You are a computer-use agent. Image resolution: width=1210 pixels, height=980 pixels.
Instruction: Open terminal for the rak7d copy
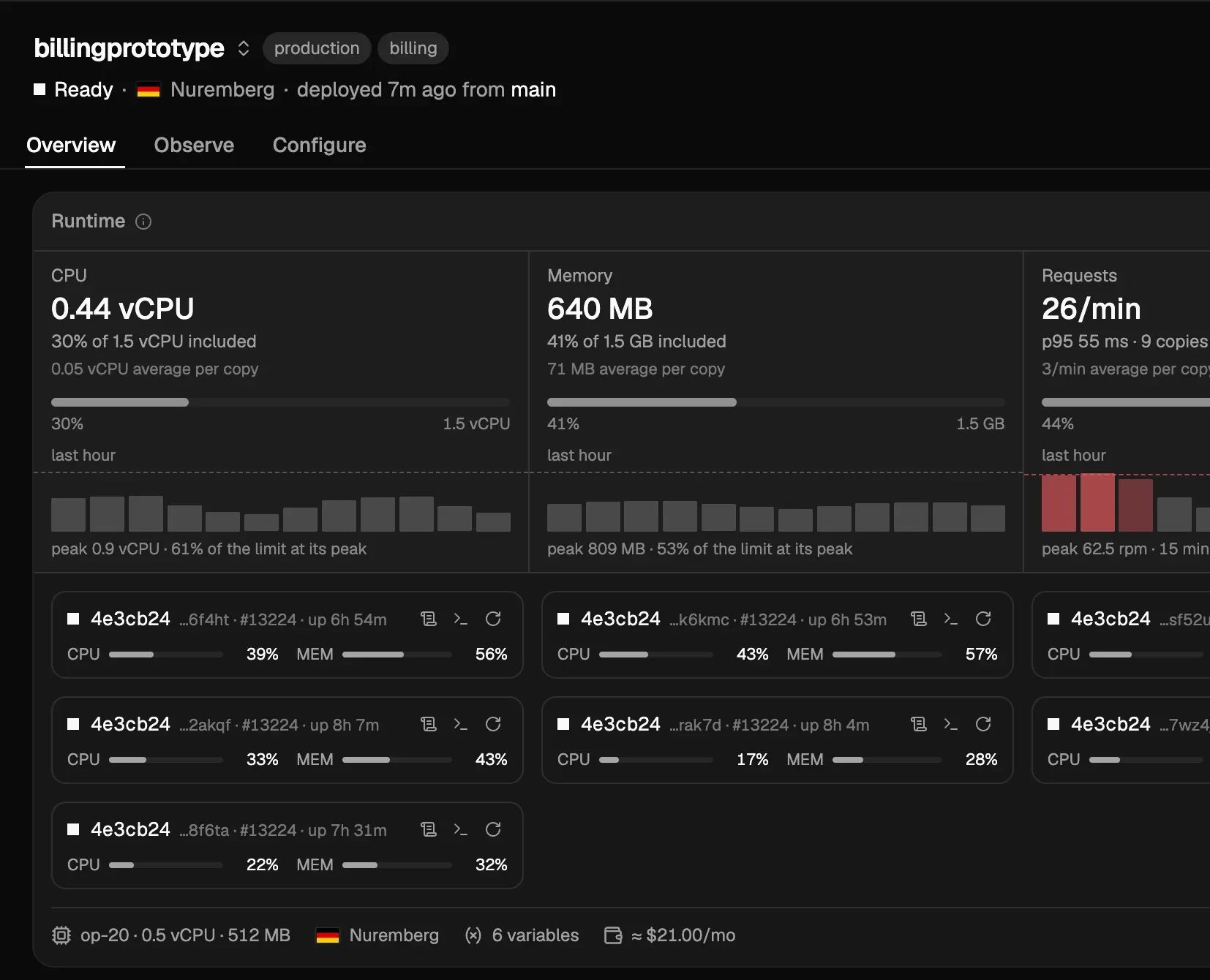(951, 725)
